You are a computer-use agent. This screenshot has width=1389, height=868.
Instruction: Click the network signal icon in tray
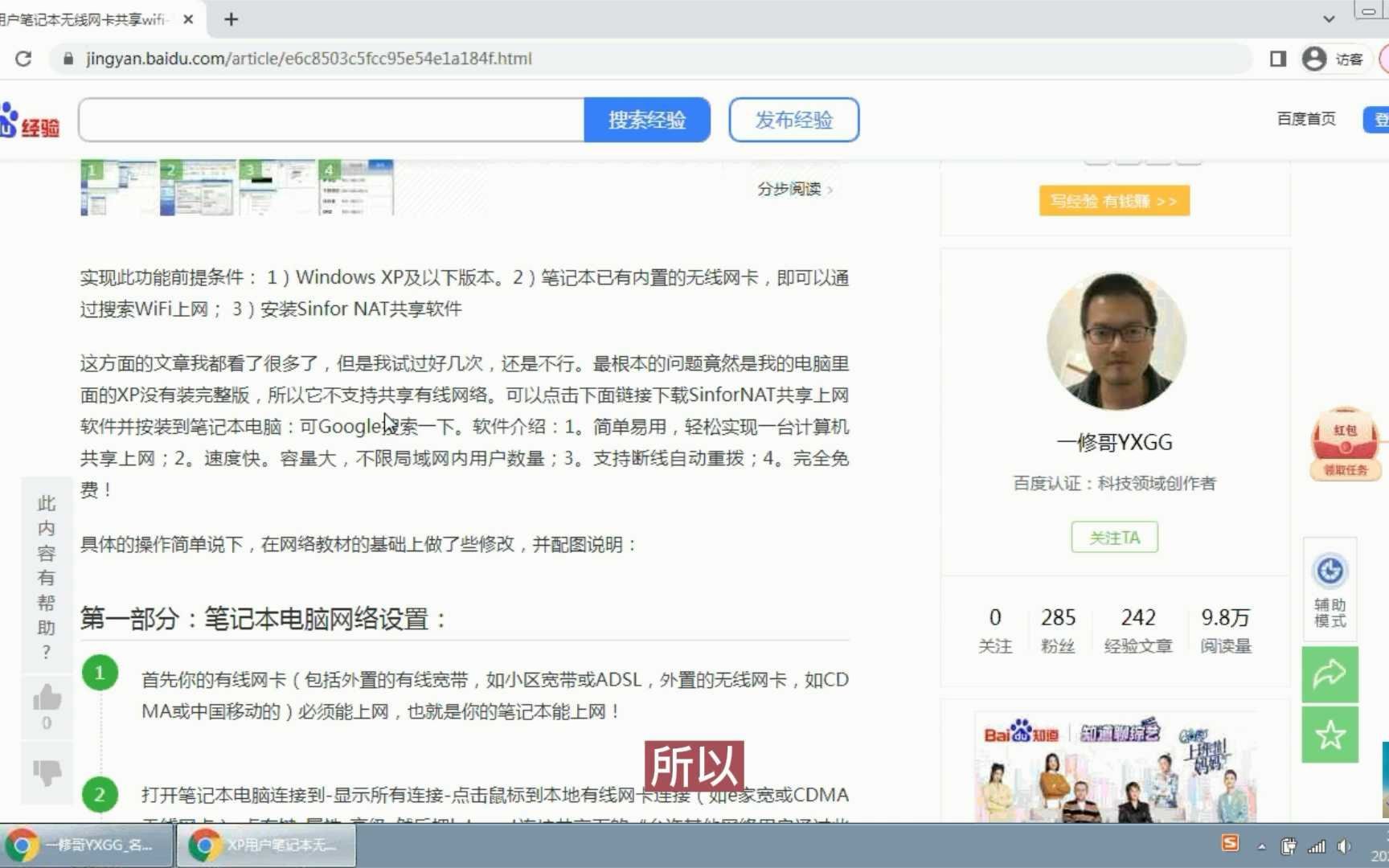pos(1317,845)
